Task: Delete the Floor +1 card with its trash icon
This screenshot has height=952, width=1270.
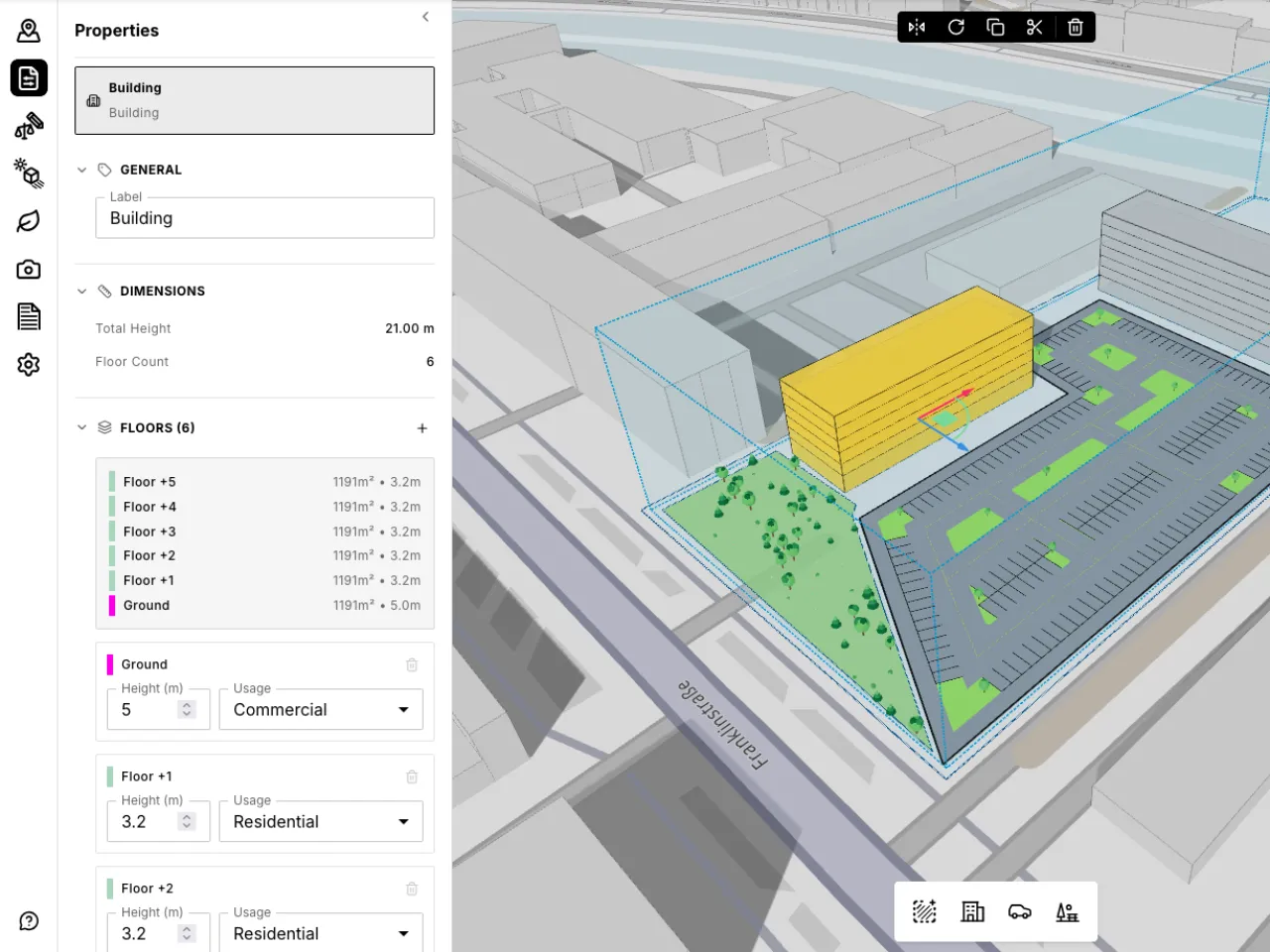Action: [x=412, y=776]
